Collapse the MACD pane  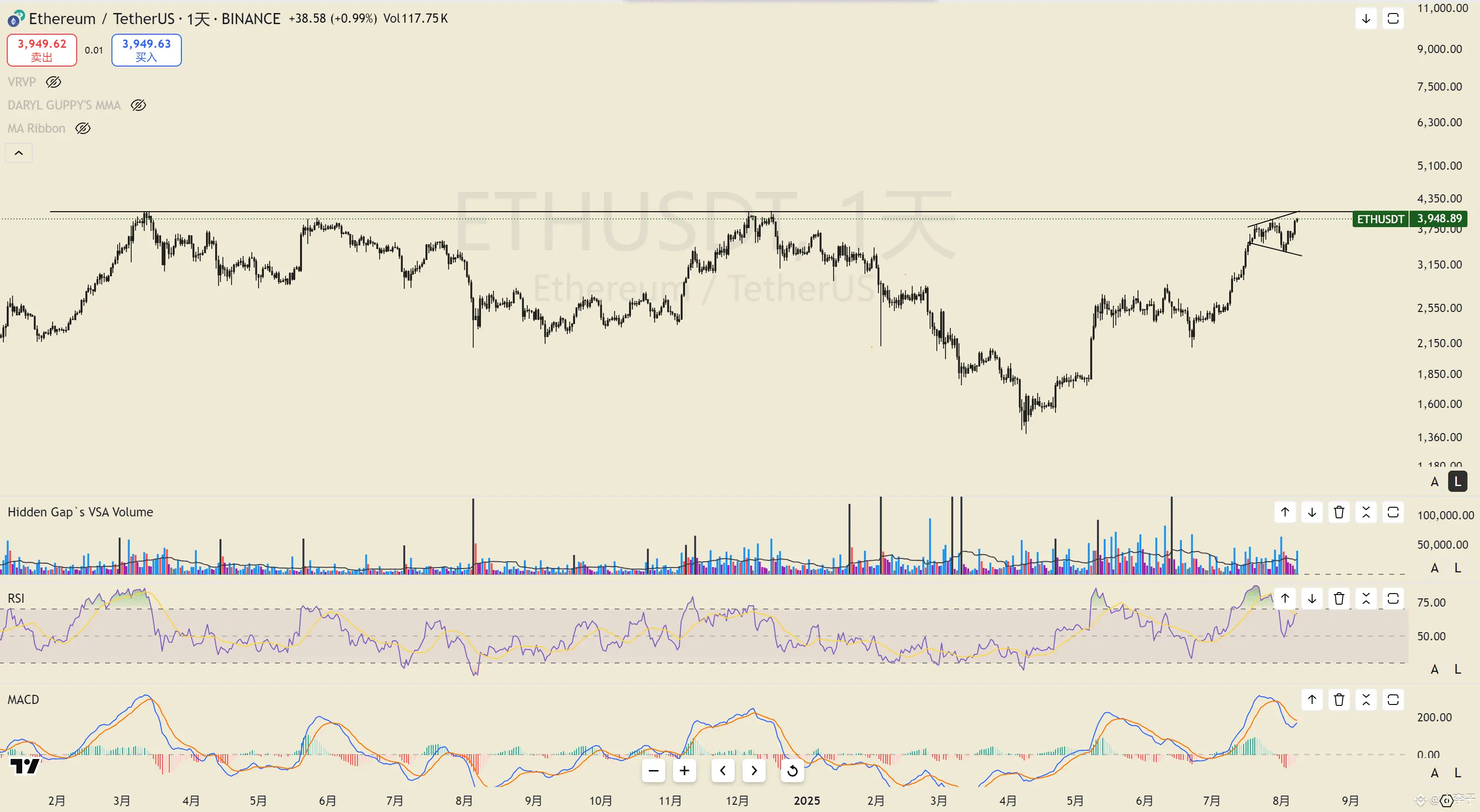click(1366, 700)
